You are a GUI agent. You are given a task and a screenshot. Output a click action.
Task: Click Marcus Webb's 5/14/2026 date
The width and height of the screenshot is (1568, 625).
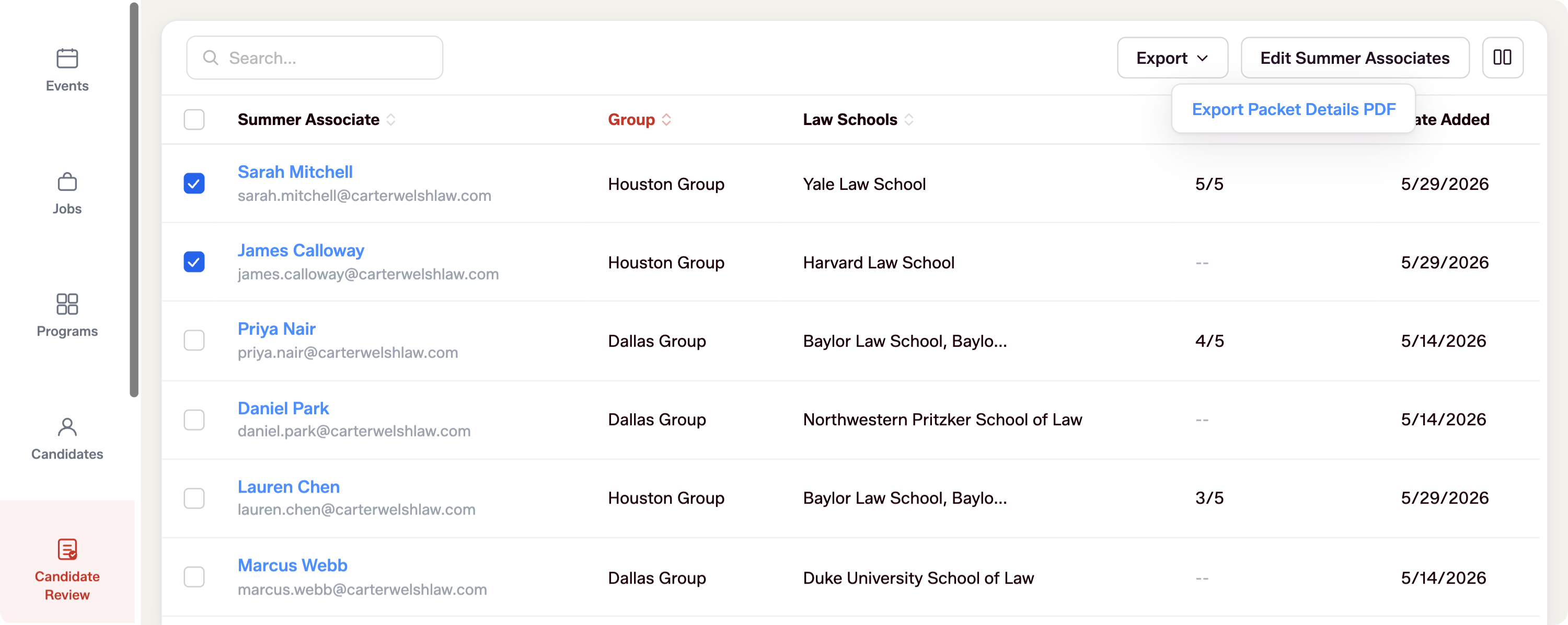click(x=1443, y=578)
